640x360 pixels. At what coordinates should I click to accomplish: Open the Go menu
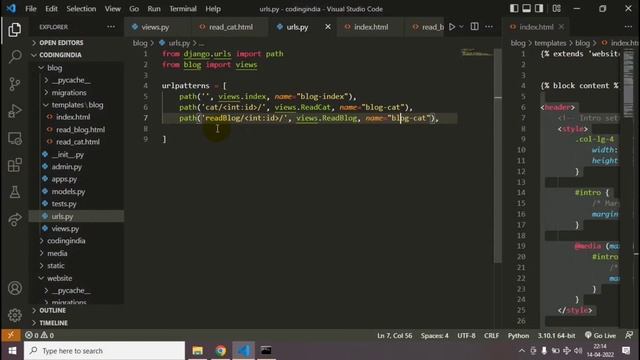pos(134,9)
